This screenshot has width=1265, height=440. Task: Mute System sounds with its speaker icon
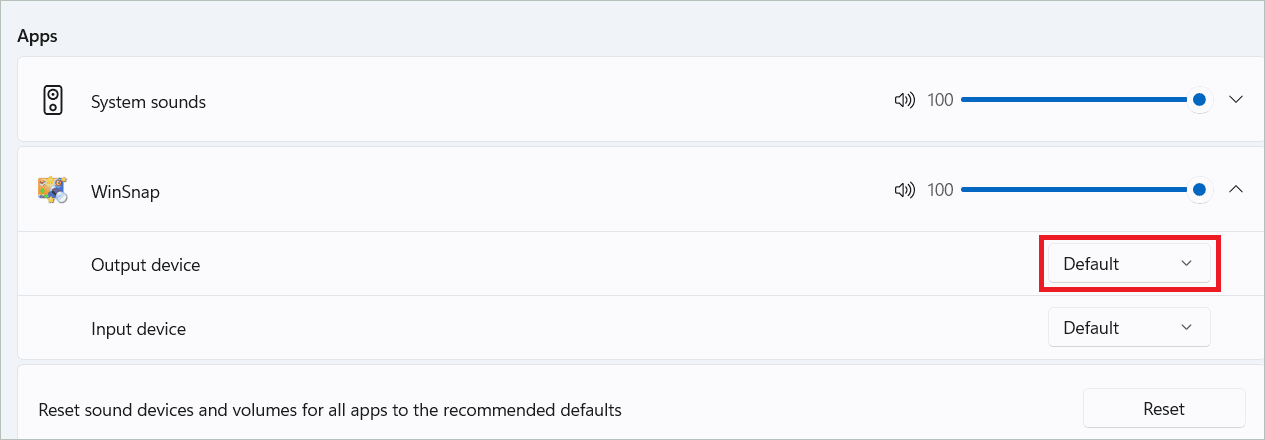pyautogui.click(x=904, y=100)
